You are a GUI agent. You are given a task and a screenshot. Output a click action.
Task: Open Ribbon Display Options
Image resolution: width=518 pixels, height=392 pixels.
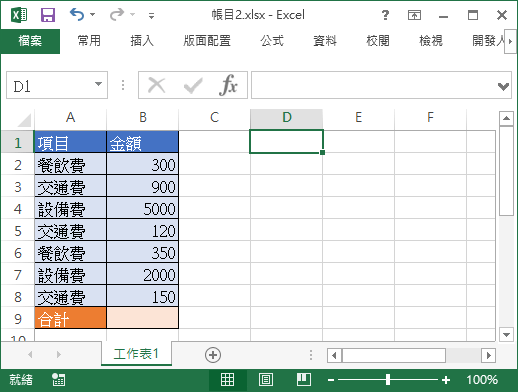click(x=414, y=15)
